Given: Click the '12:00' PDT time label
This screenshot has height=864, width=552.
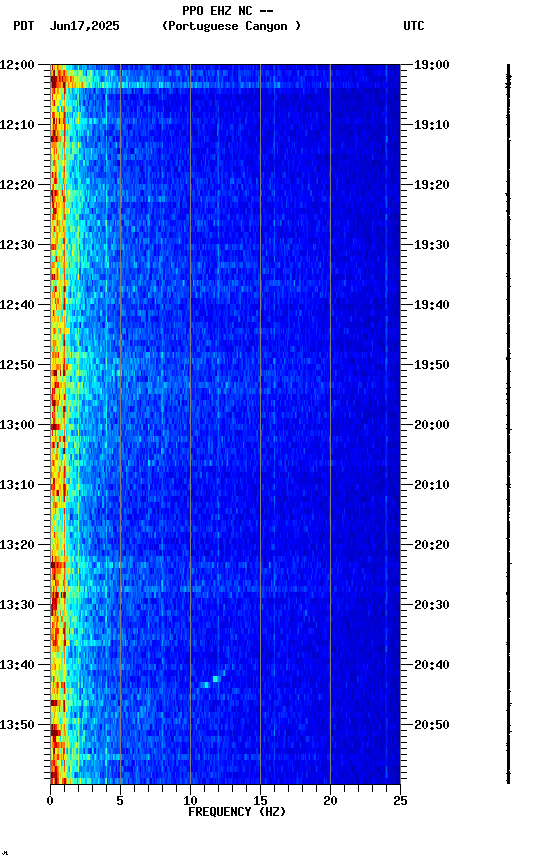Looking at the screenshot, I should (17, 65).
